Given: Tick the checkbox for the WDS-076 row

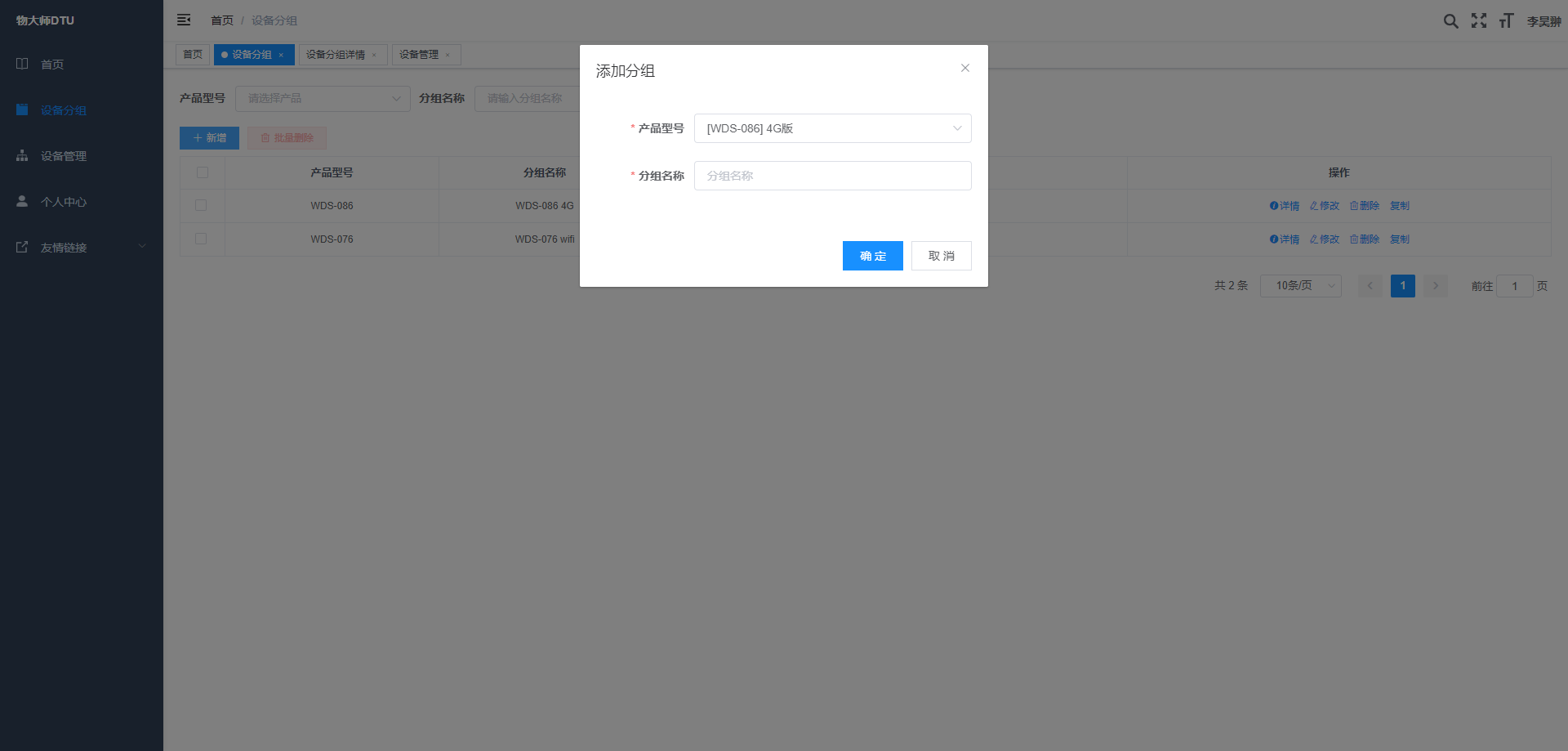Looking at the screenshot, I should coord(201,239).
